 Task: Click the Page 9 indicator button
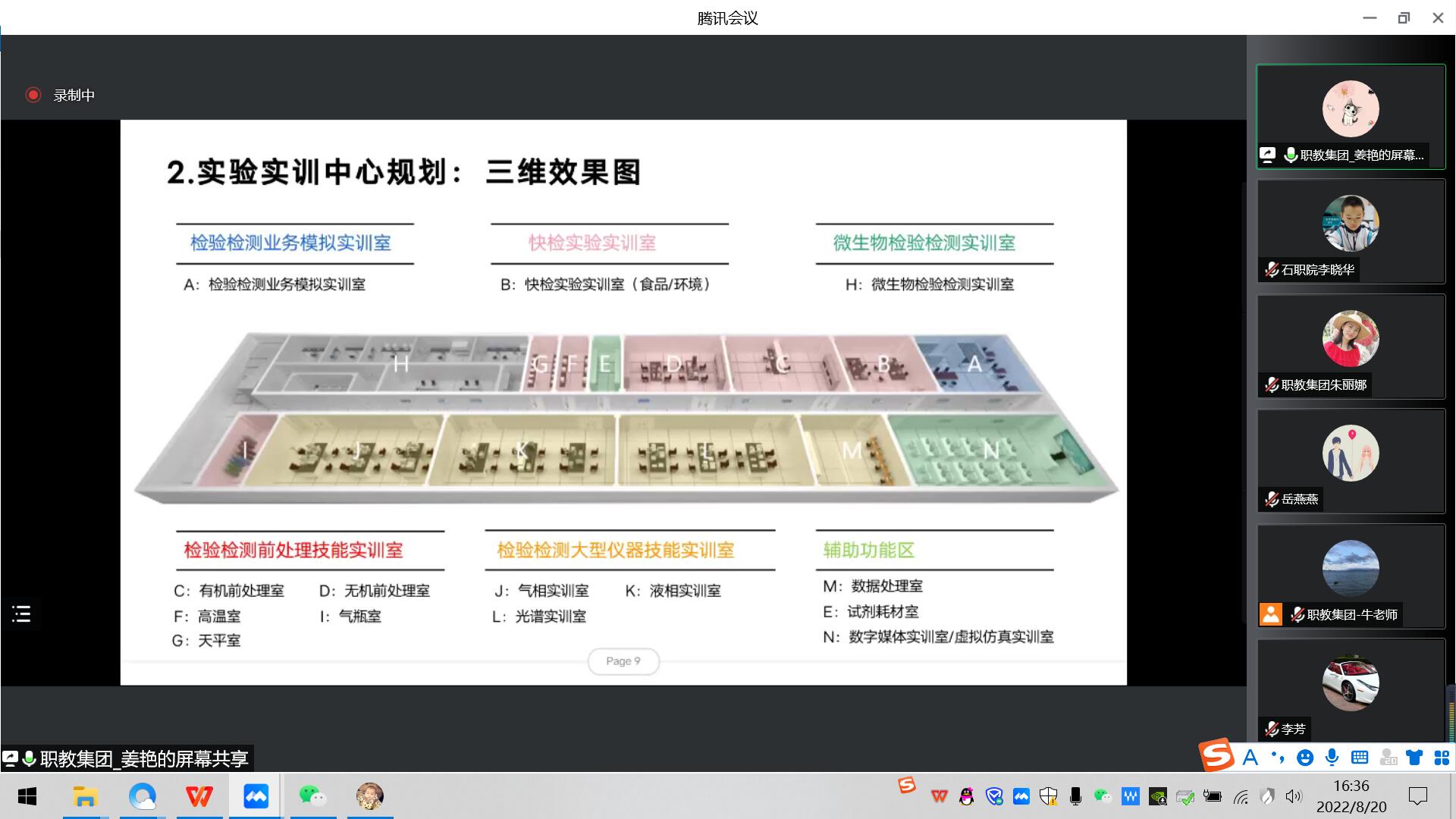pos(623,661)
